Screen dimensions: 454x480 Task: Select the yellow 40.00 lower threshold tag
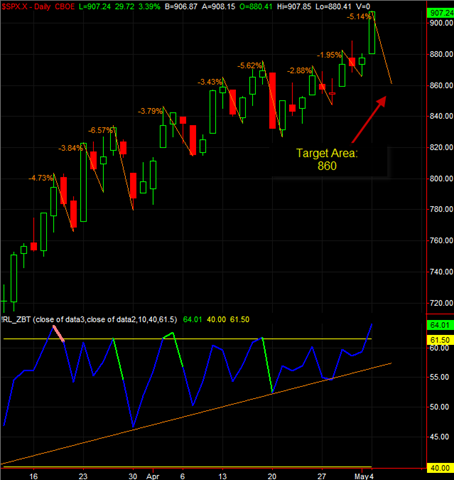440,468
